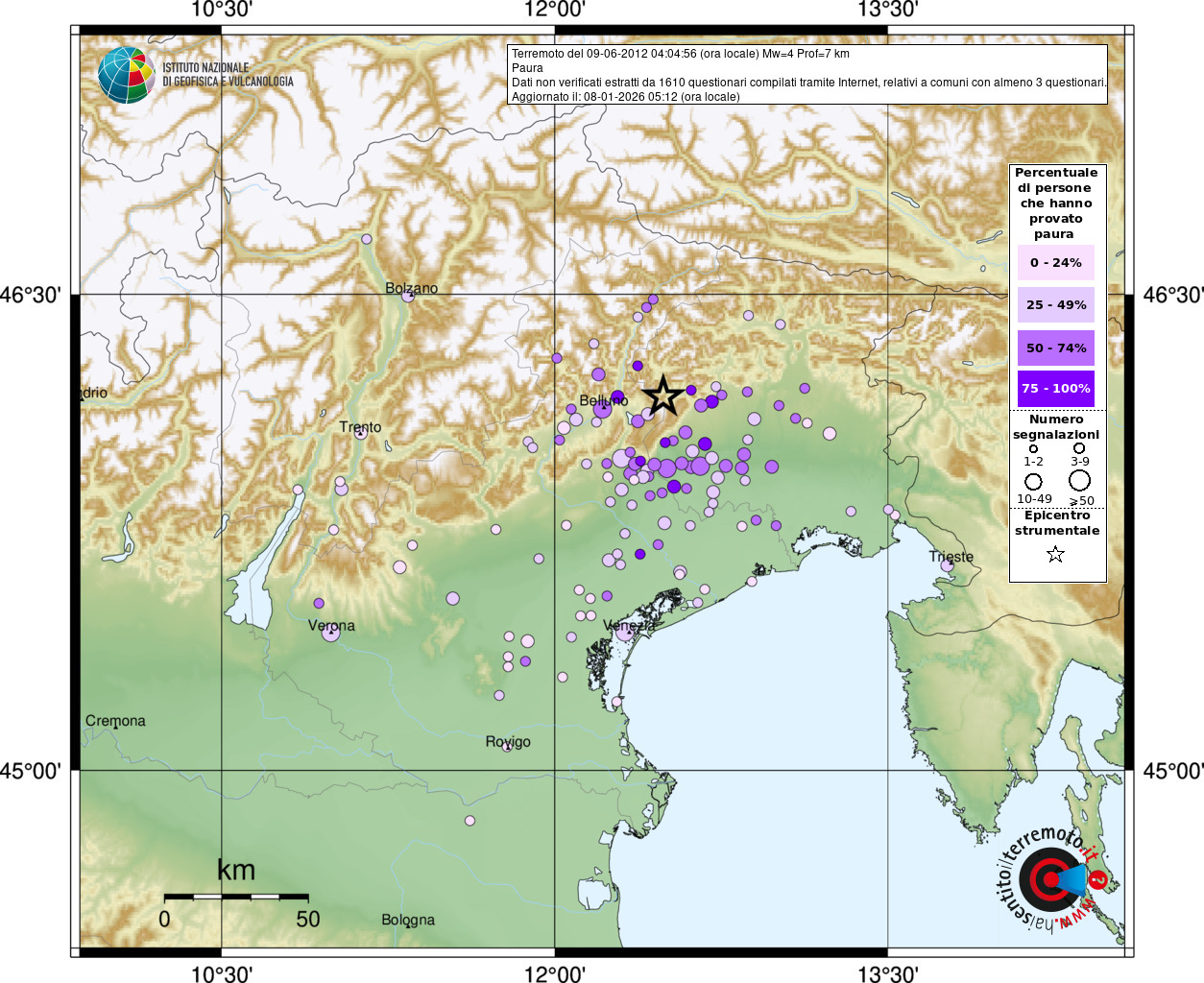Click the 3-9 reports legend circle
Screen dimensions: 1204x983
click(x=1079, y=448)
